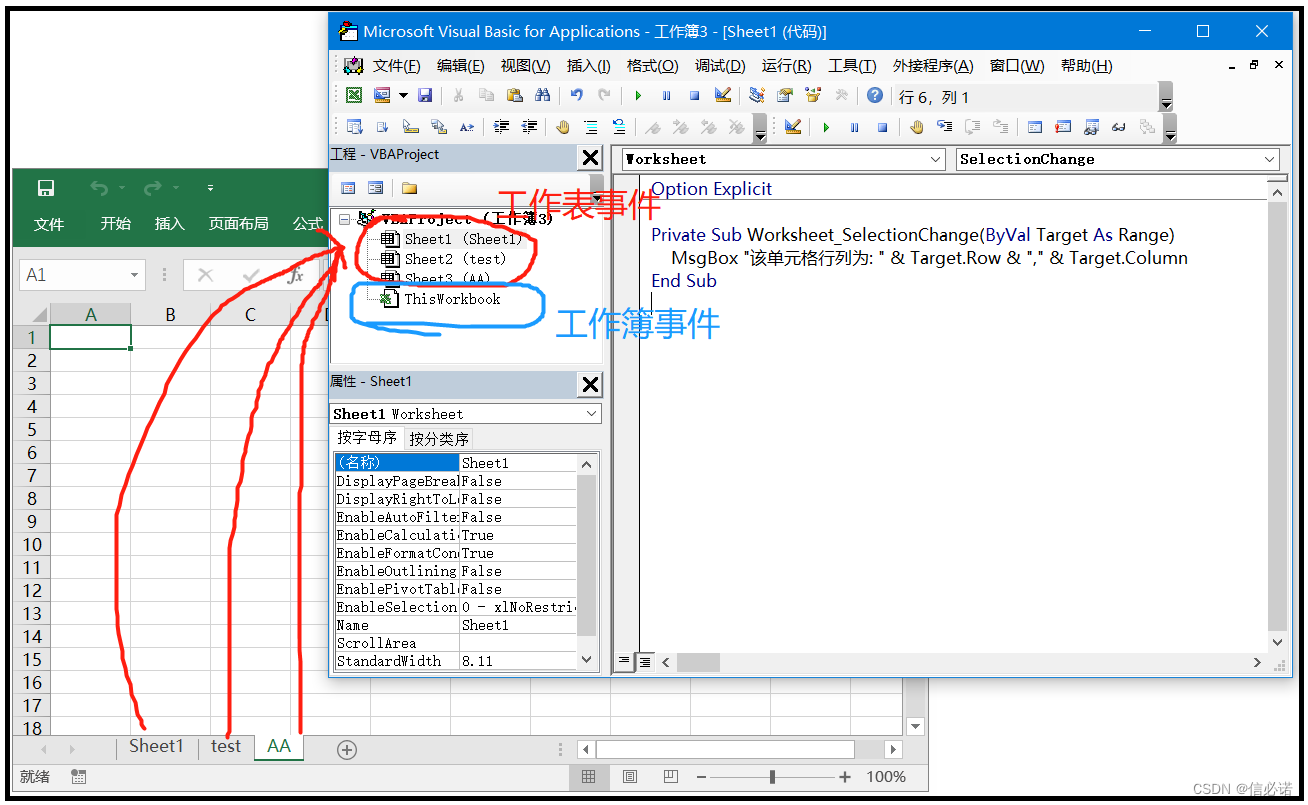
Task: Click the Find binoculars icon
Action: coord(542,95)
